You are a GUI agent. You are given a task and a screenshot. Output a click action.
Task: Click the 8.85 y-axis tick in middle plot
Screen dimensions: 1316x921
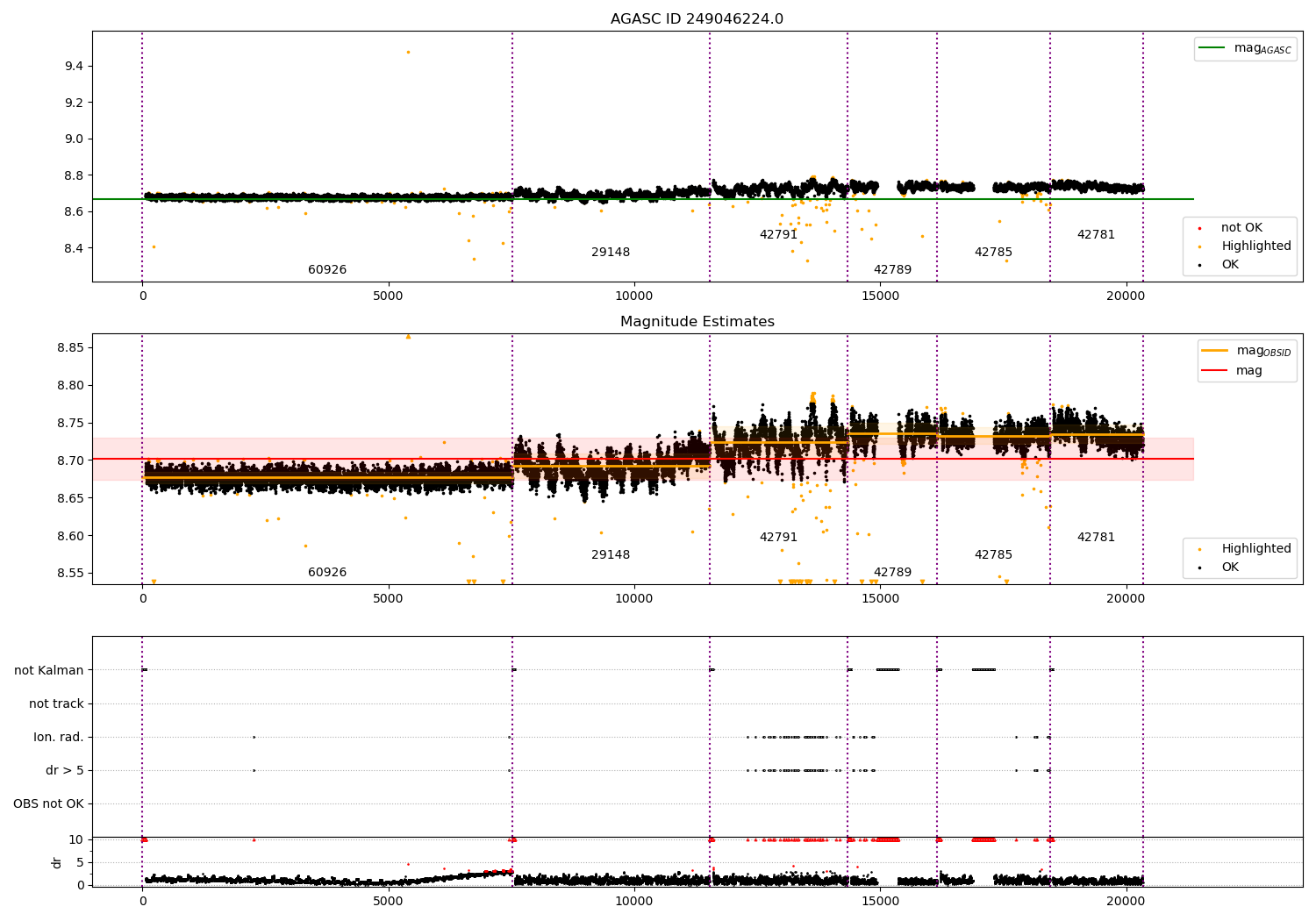70,348
